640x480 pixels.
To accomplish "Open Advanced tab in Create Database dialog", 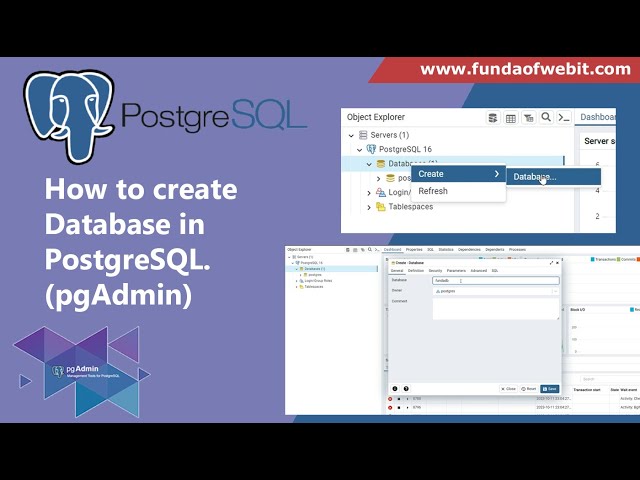I will coord(478,271).
